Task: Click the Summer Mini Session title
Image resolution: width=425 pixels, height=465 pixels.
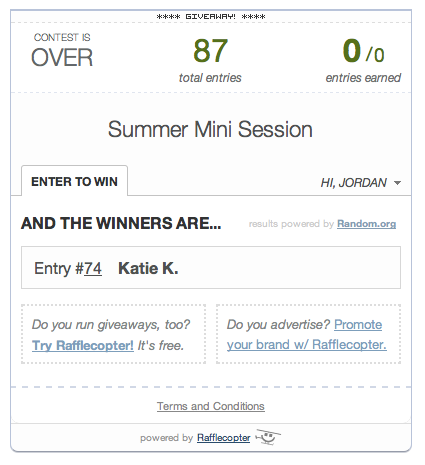Action: click(x=210, y=129)
